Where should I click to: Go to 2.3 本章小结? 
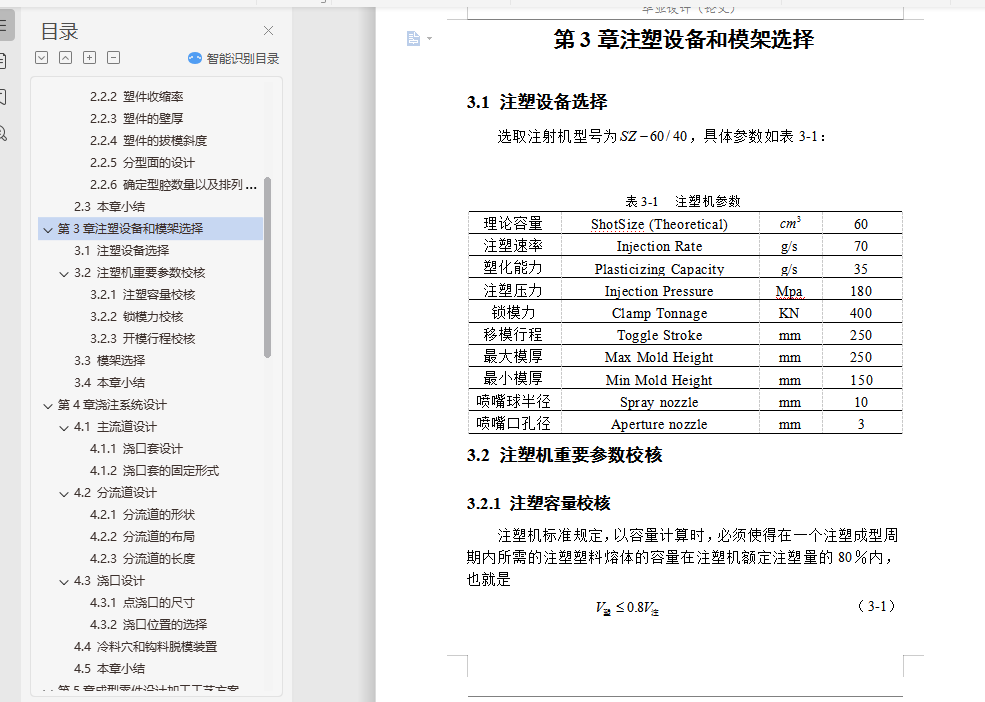coord(109,207)
